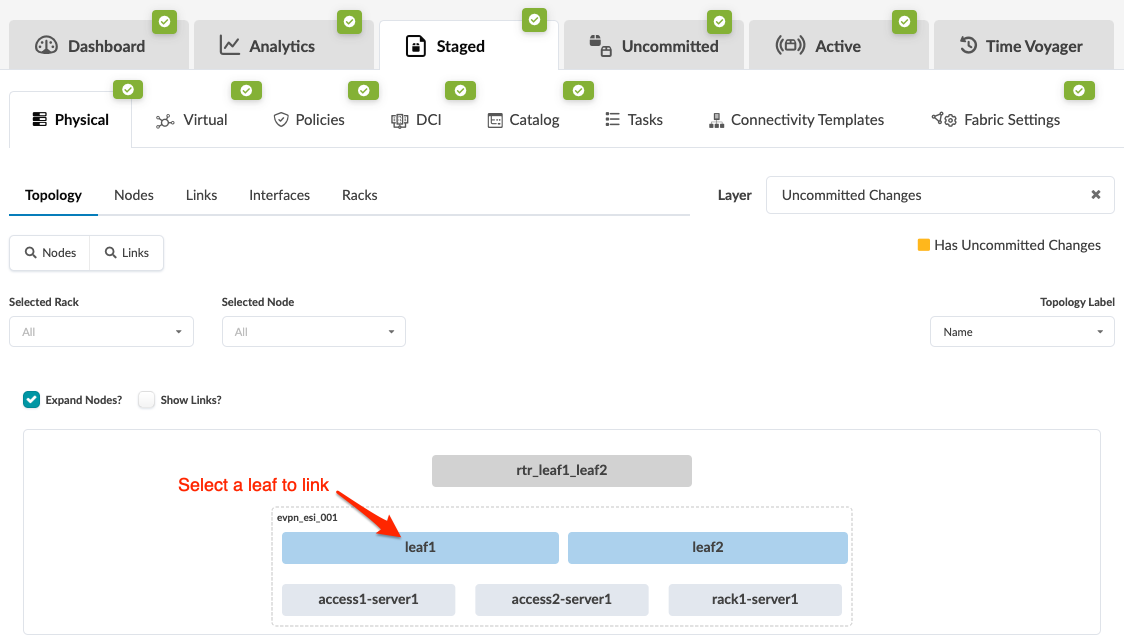Expand the Topology Label dropdown

1021,332
